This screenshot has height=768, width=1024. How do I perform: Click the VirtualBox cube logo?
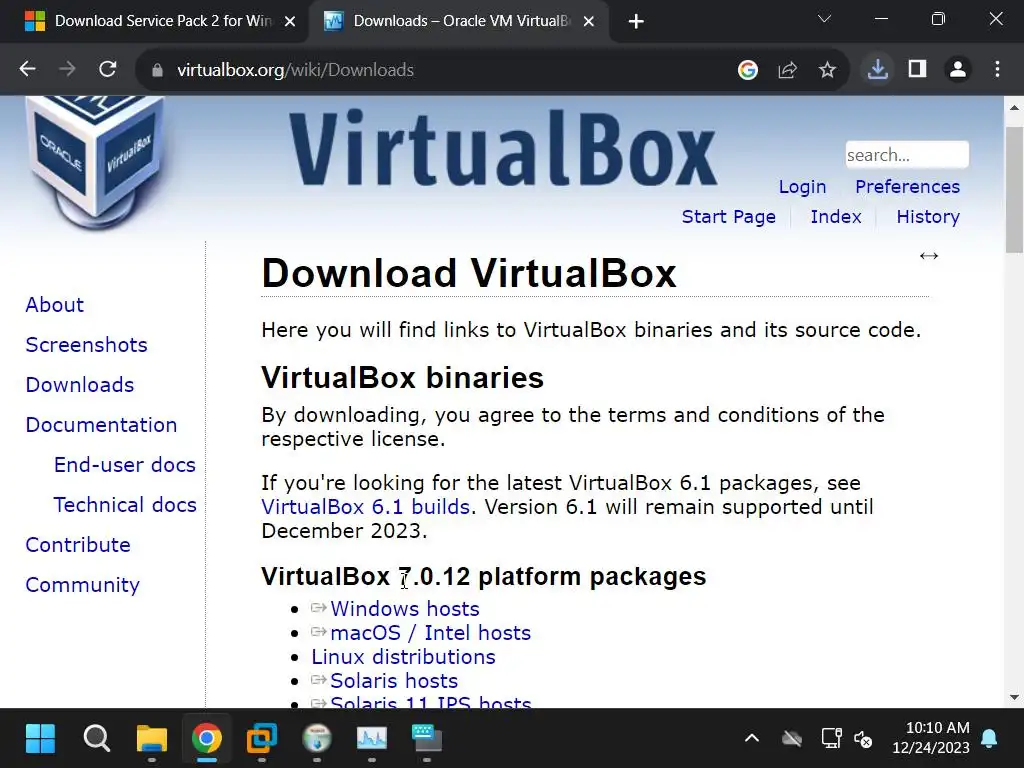pyautogui.click(x=96, y=162)
